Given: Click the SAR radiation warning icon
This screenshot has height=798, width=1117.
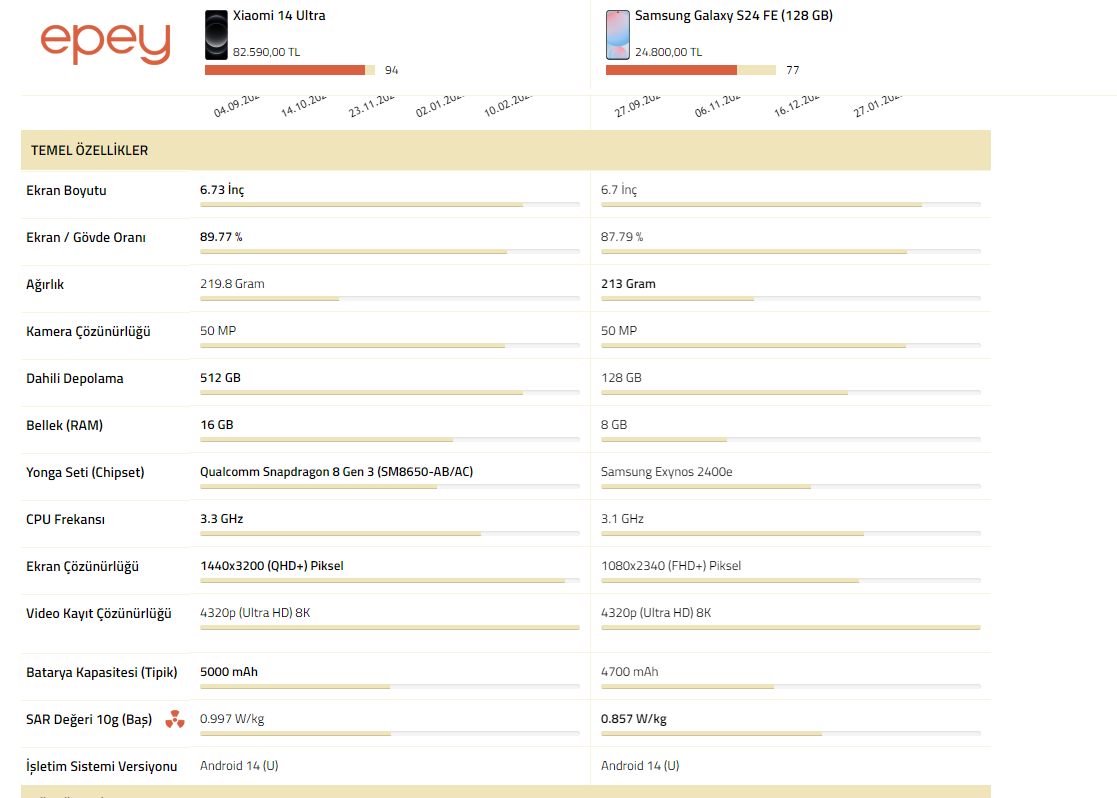Looking at the screenshot, I should tap(175, 720).
